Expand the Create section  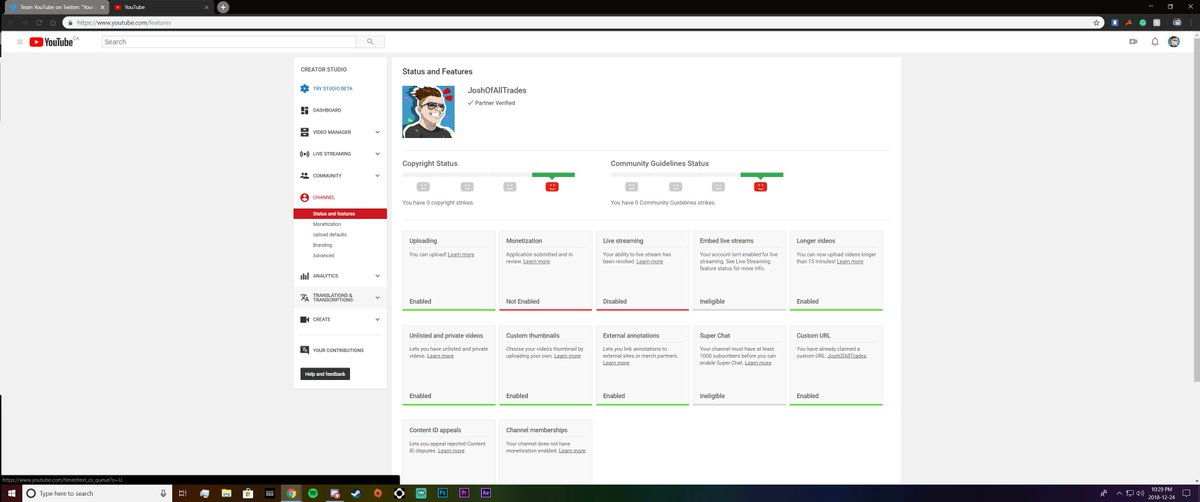pyautogui.click(x=377, y=320)
